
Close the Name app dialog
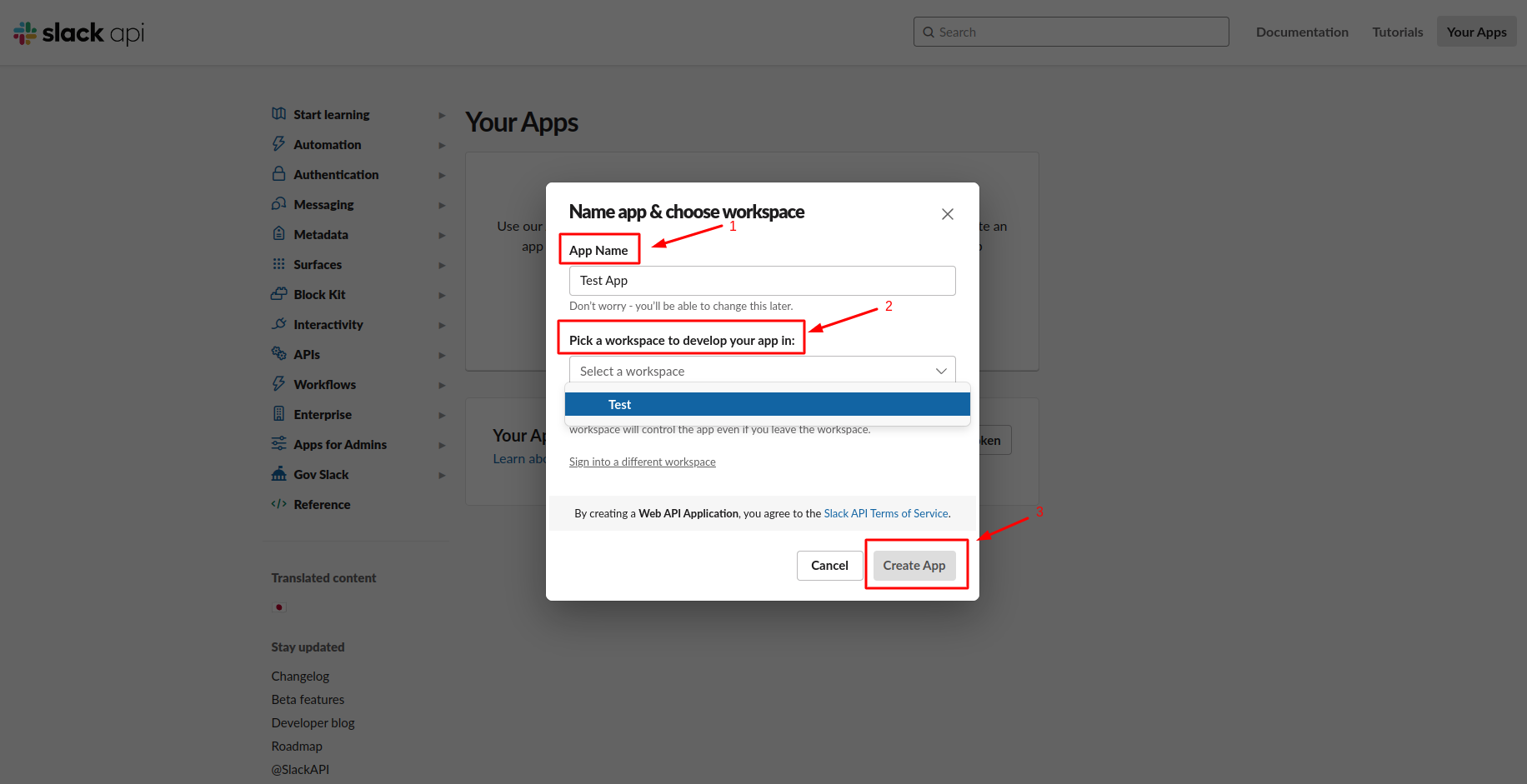[x=948, y=214]
